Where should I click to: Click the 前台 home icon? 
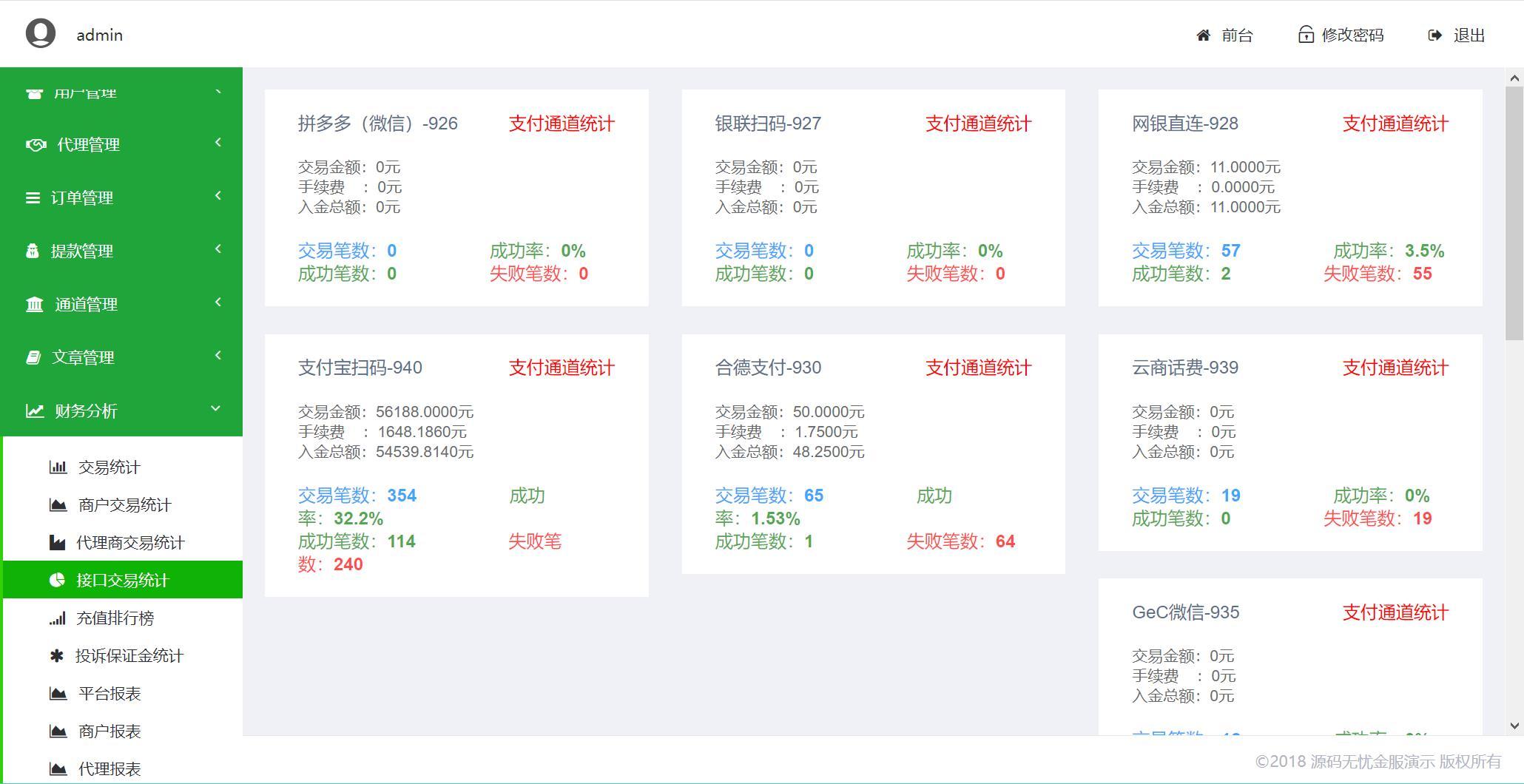coord(1202,34)
